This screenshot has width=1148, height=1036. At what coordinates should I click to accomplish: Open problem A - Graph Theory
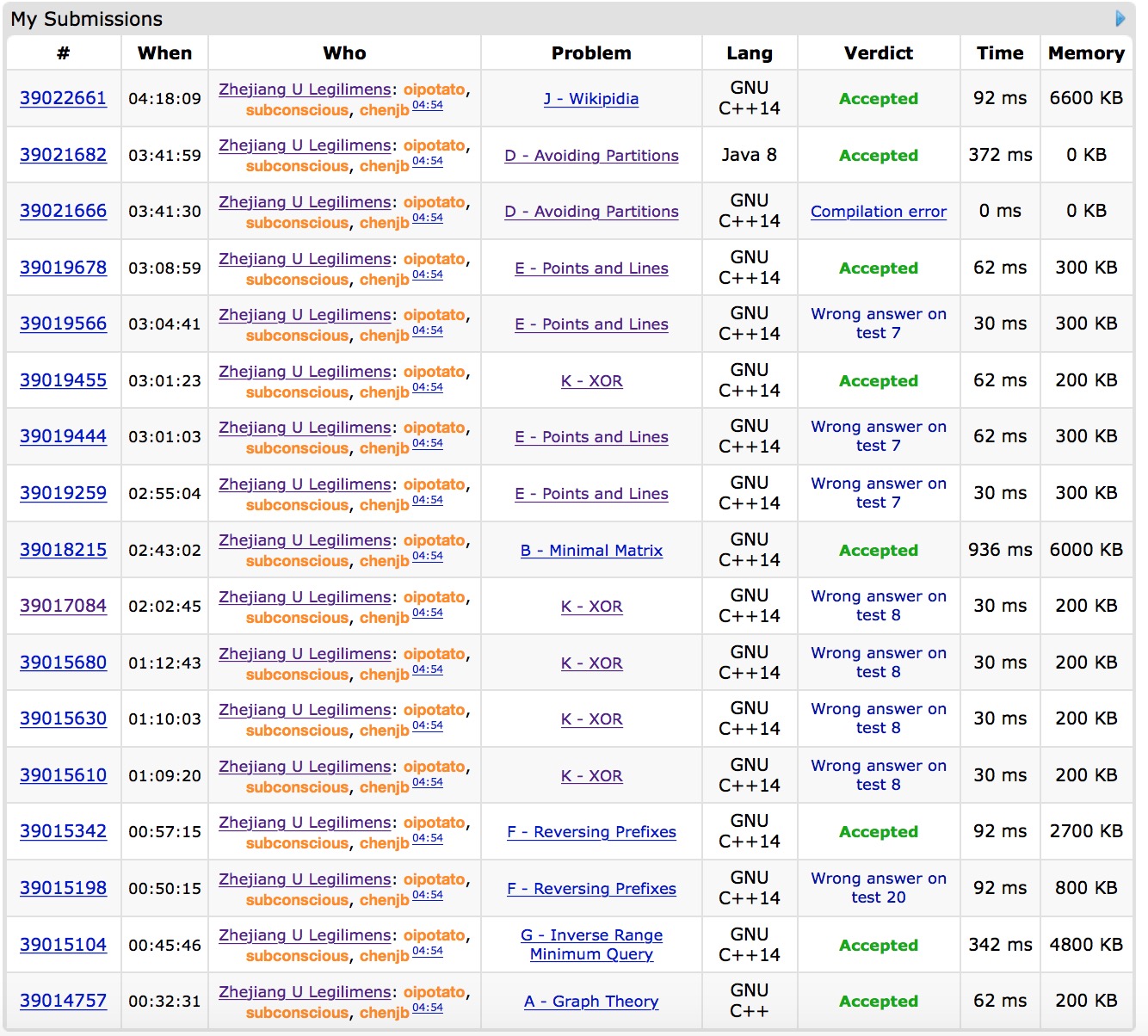point(591,1002)
